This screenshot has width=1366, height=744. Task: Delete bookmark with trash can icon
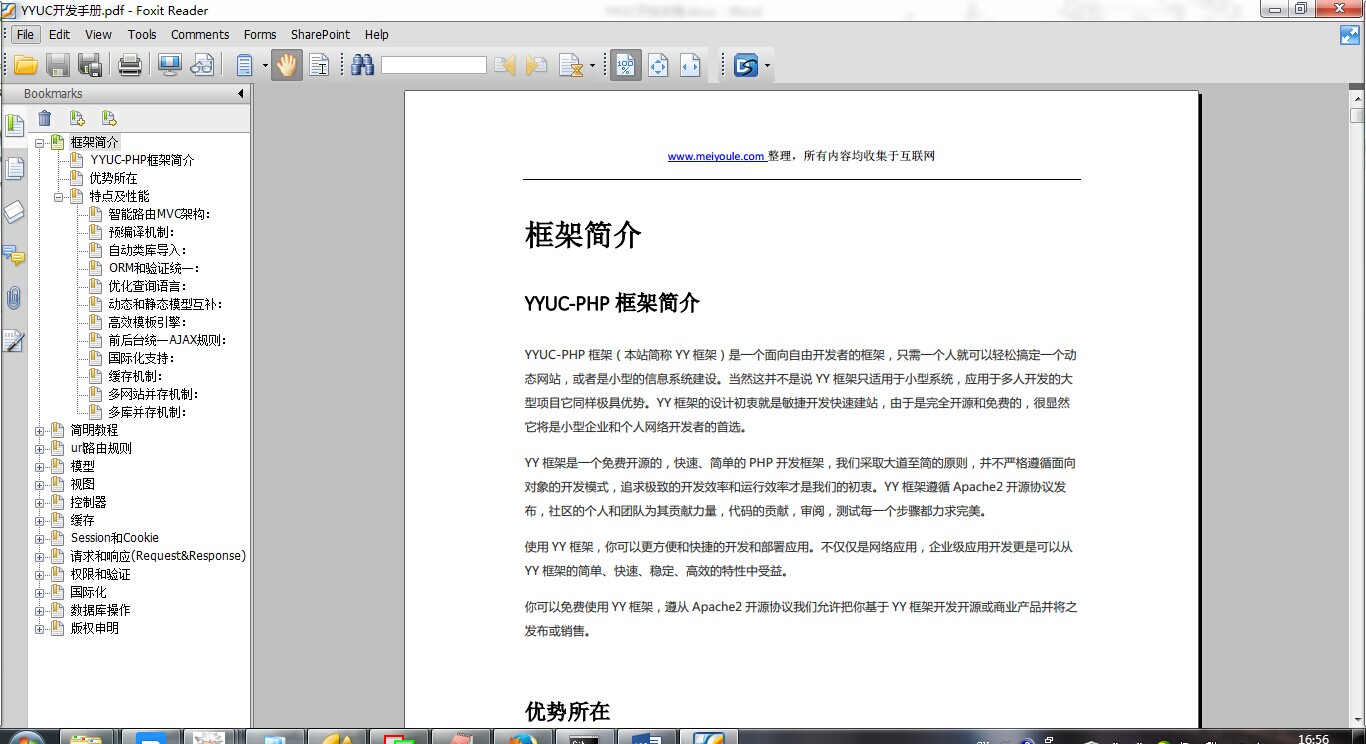tap(45, 118)
